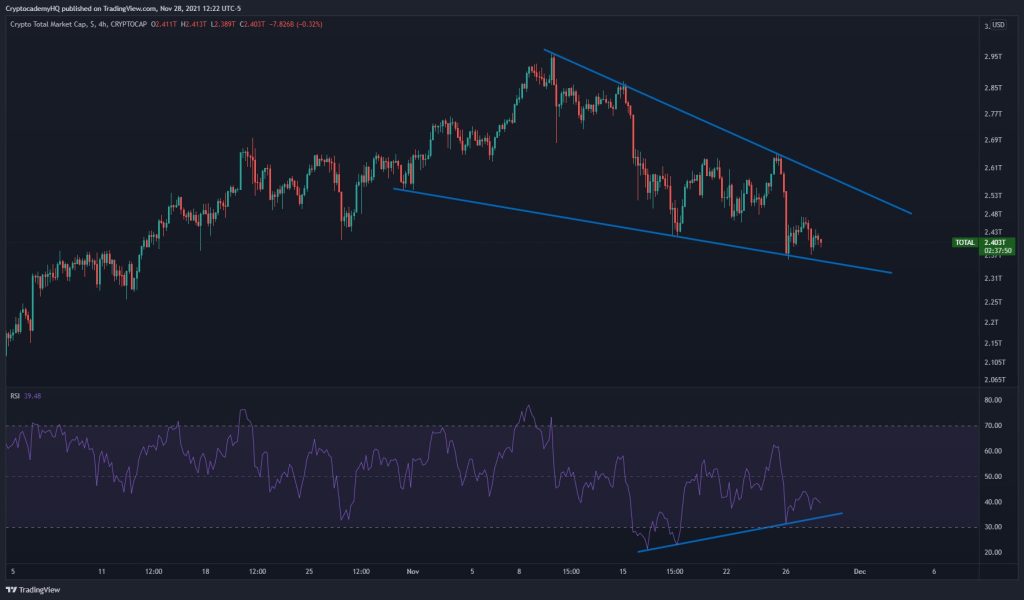Click the Nov label on time axis
The image size is (1024, 600).
point(412,572)
